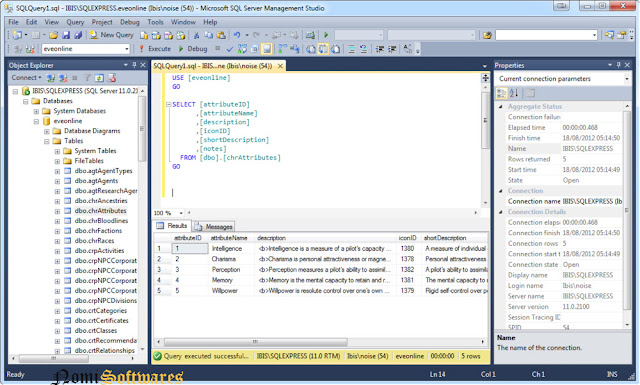
Task: Pin the Object Explorer panel
Action: [x=134, y=65]
